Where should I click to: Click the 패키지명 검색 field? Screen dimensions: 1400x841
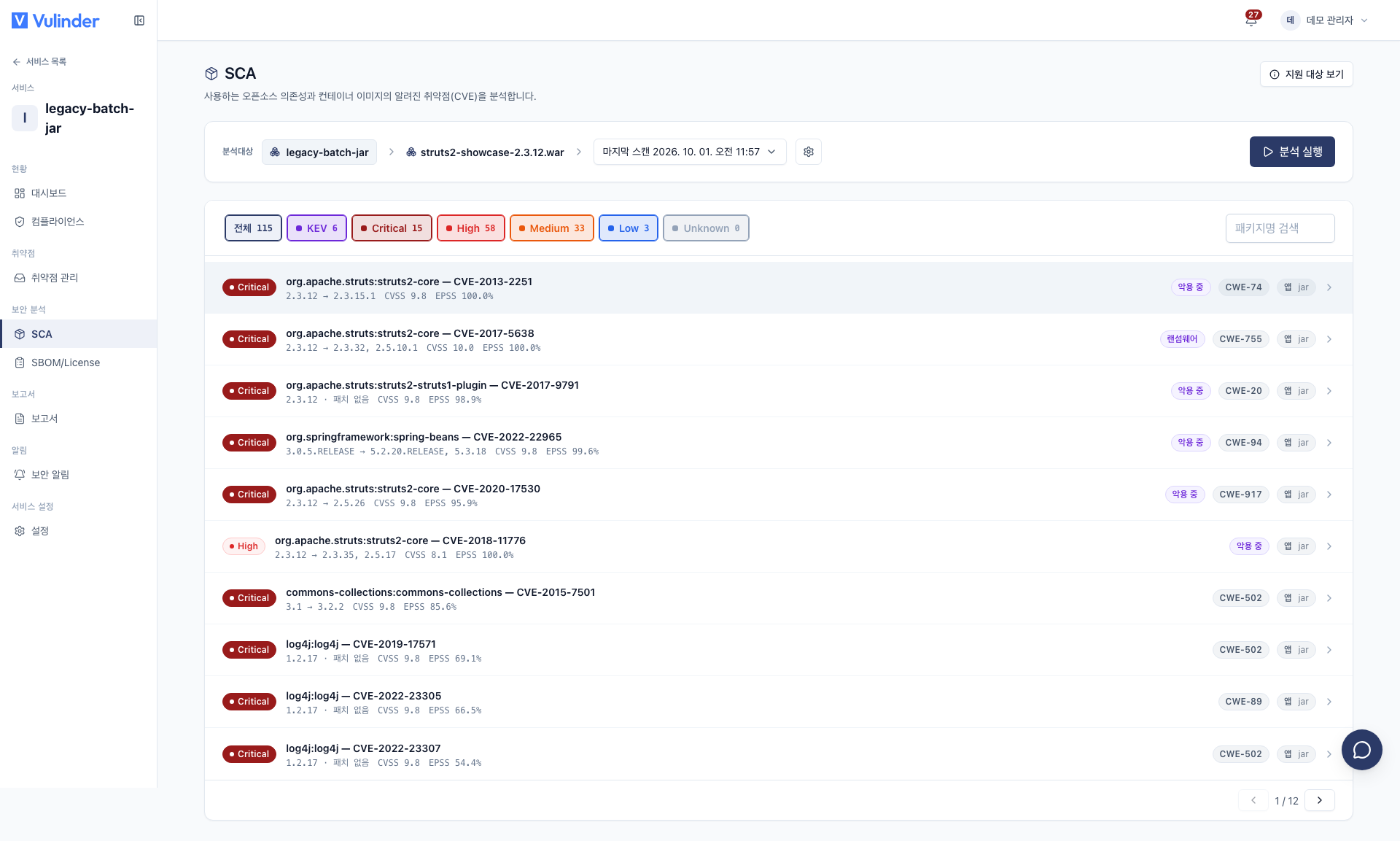coord(1280,228)
